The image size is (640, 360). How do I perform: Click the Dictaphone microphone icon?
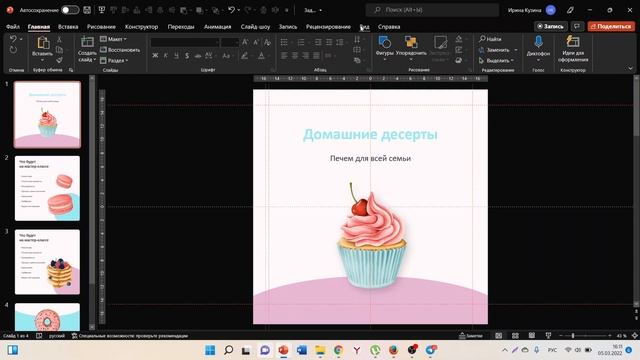[x=538, y=42]
